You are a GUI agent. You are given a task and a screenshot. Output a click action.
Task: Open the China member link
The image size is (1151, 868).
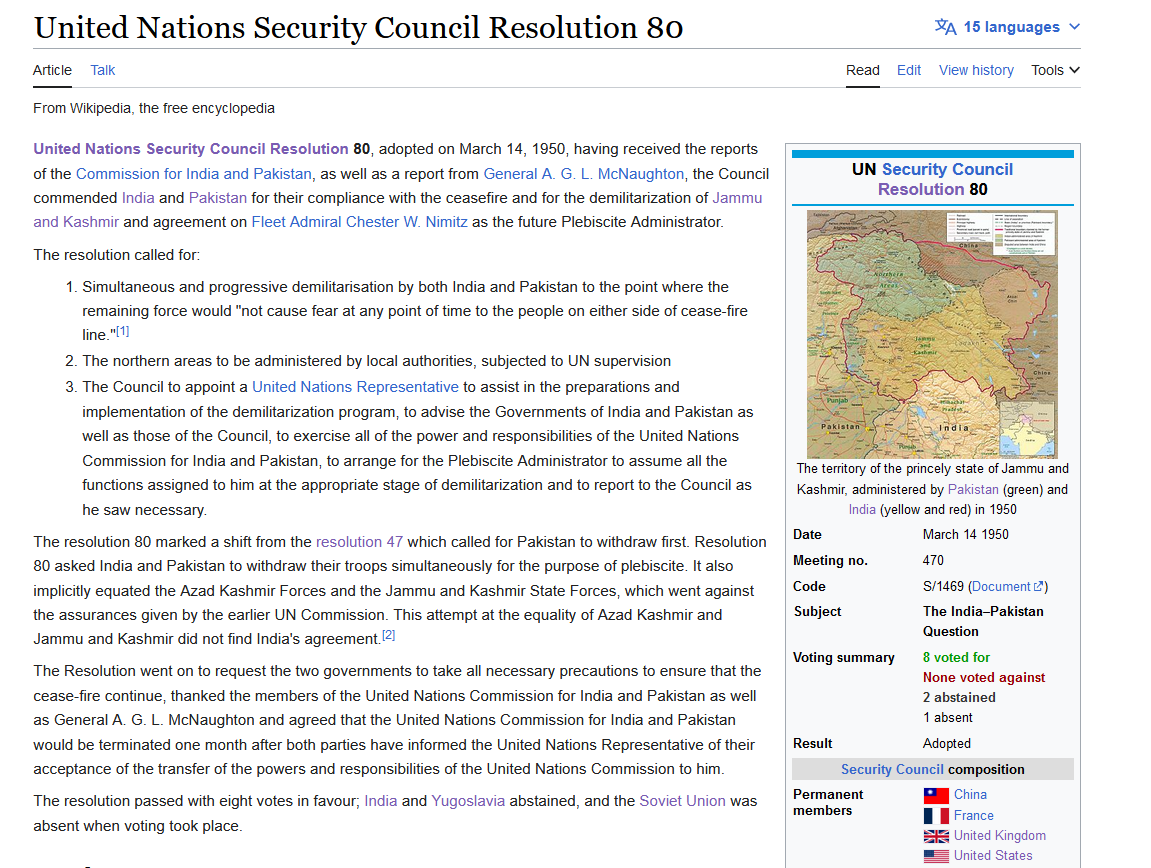click(970, 795)
